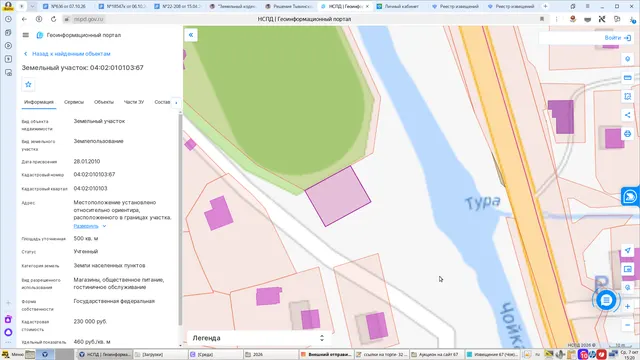Select the date 28.01.2010 value
This screenshot has width=640, height=360.
(87, 162)
